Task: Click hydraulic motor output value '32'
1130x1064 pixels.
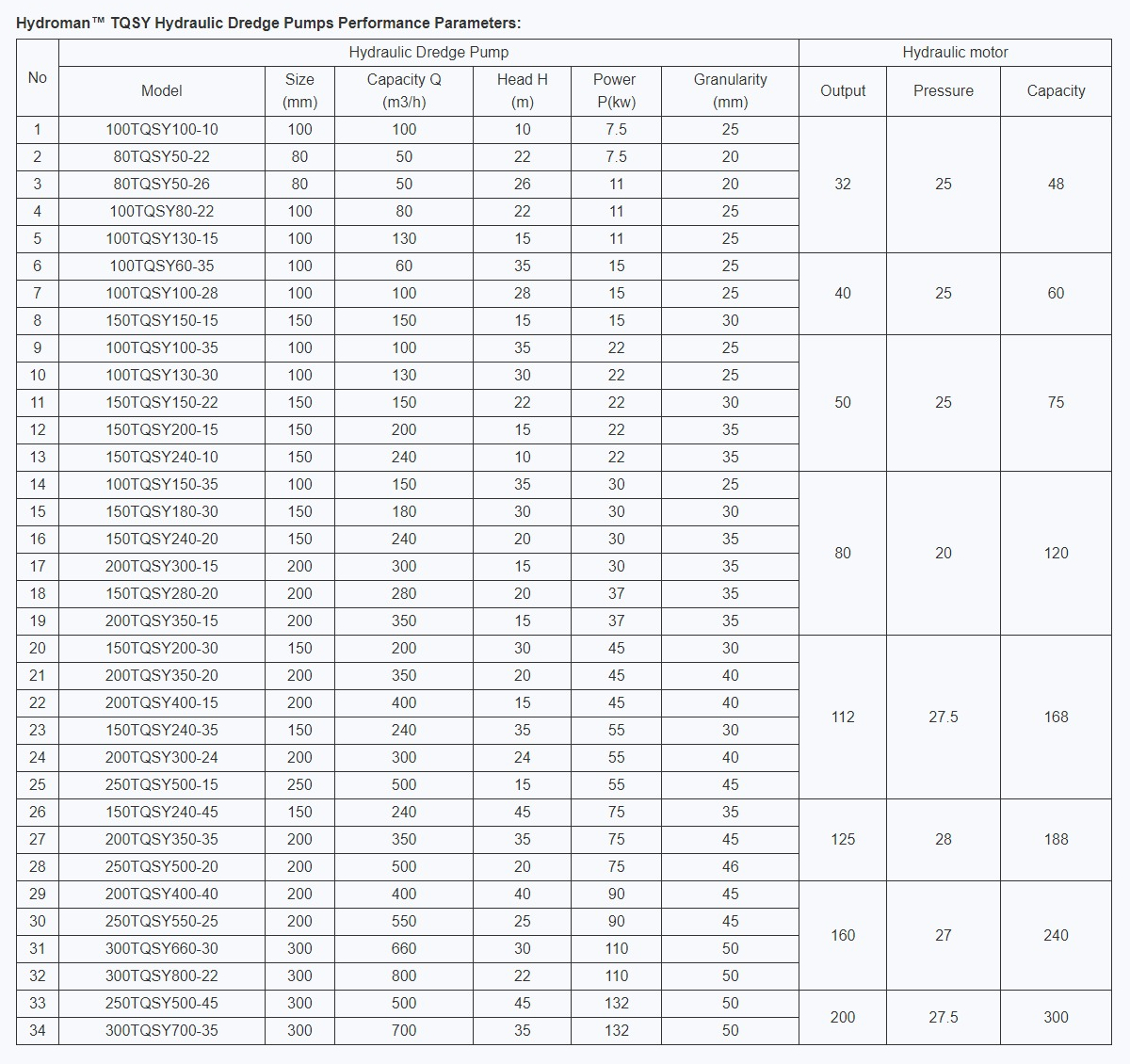Action: pos(843,185)
